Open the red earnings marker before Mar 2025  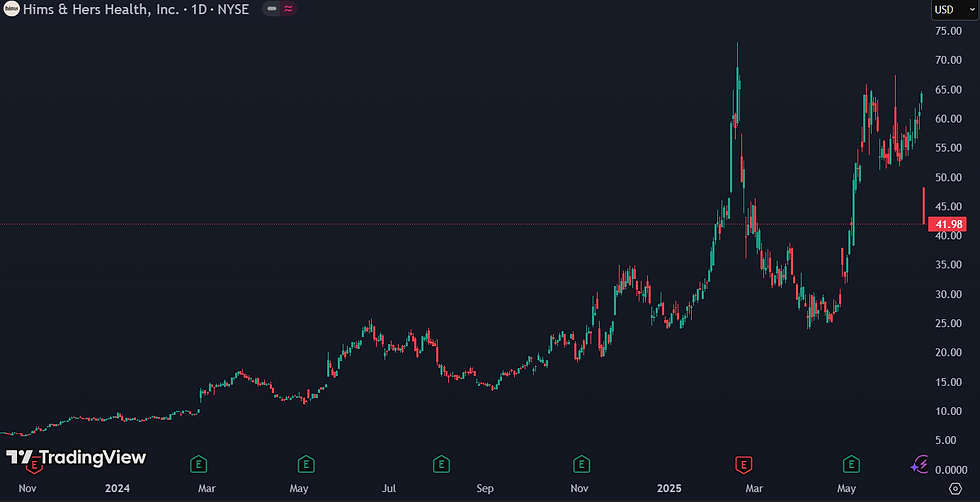point(743,464)
